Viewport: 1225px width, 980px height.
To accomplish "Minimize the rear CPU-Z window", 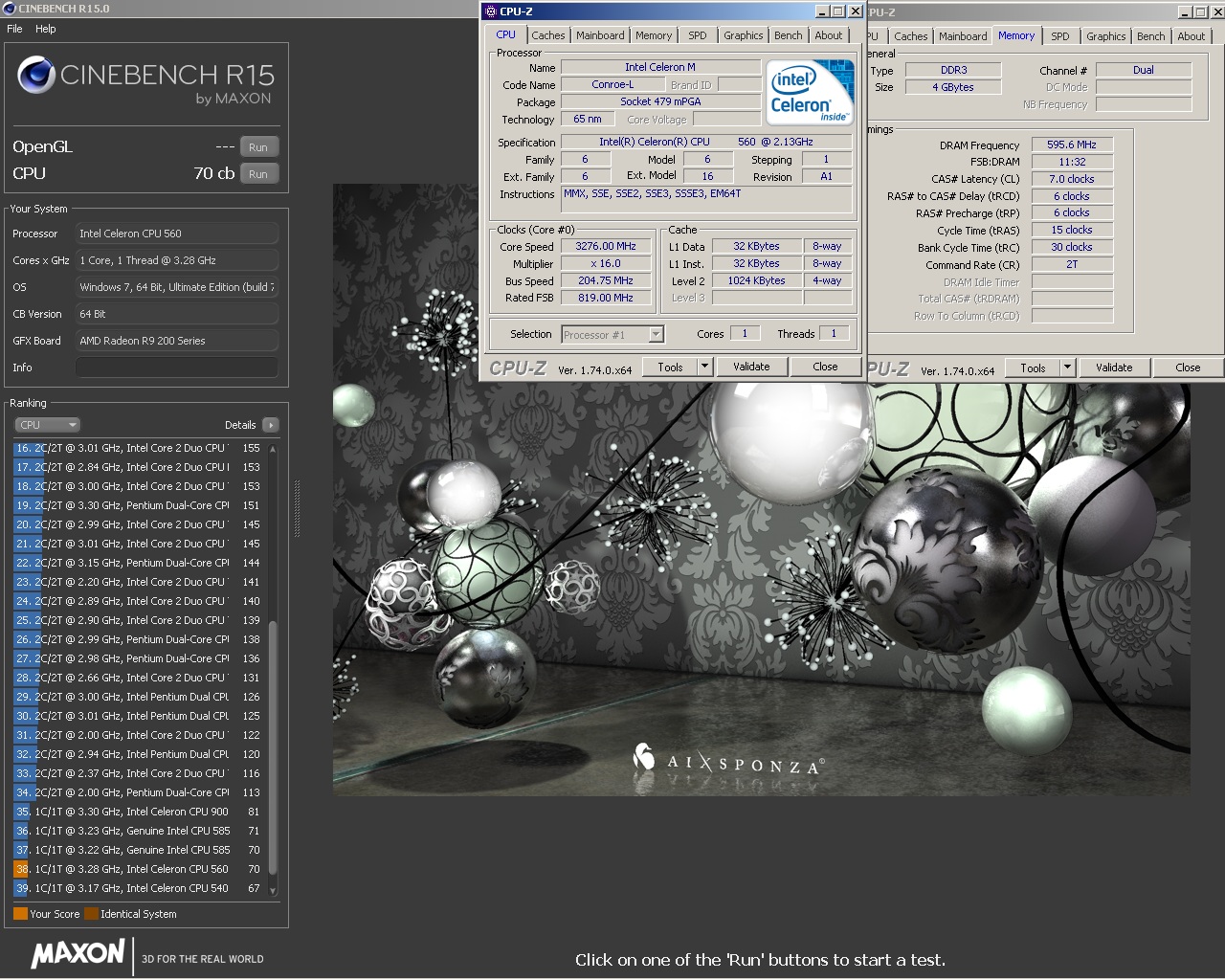I will [x=1185, y=12].
